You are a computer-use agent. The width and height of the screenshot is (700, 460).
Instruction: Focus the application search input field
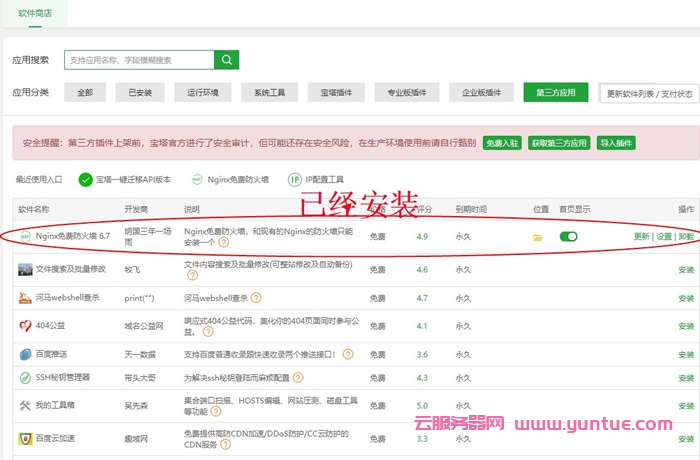pos(140,60)
